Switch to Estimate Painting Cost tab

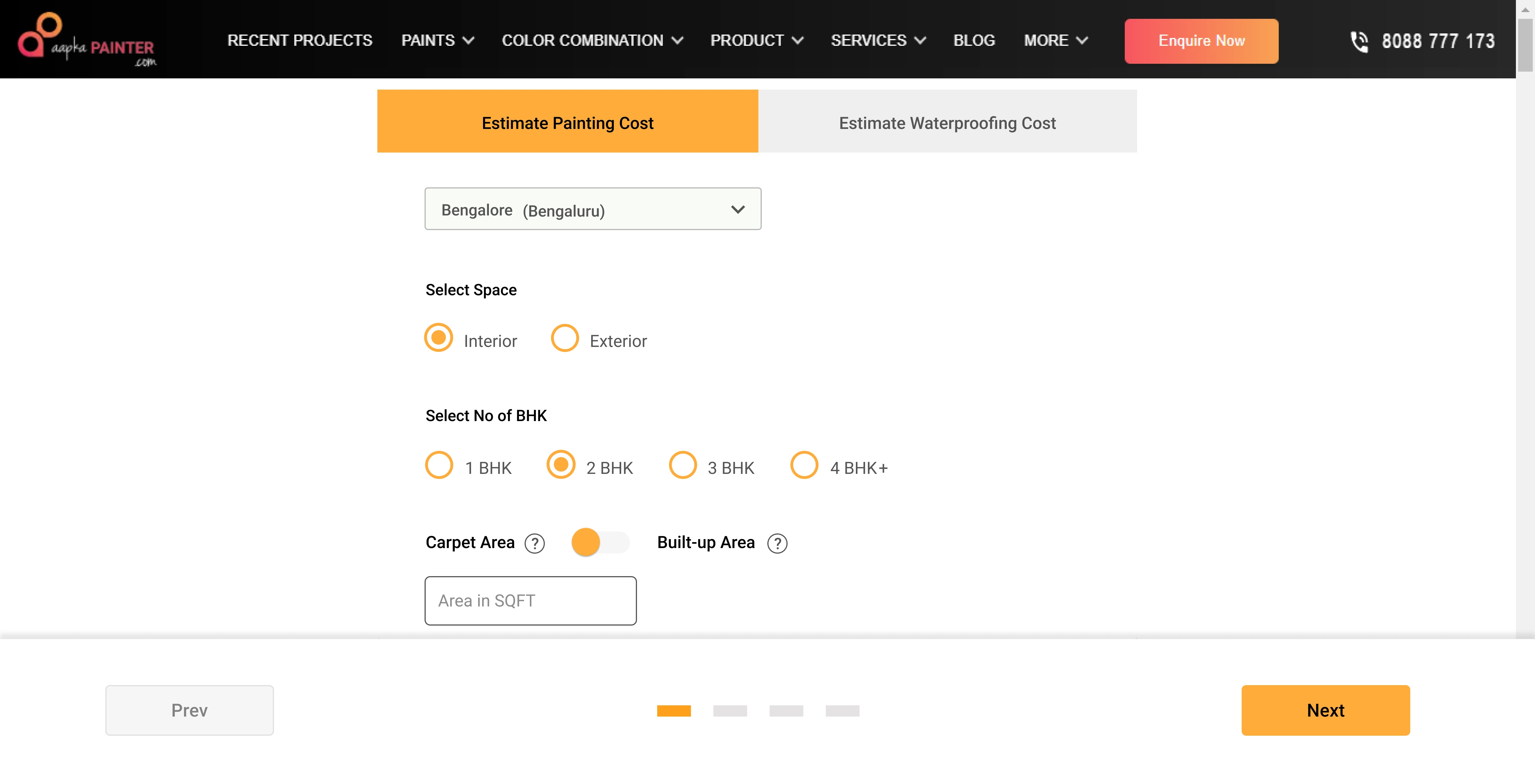click(x=567, y=122)
